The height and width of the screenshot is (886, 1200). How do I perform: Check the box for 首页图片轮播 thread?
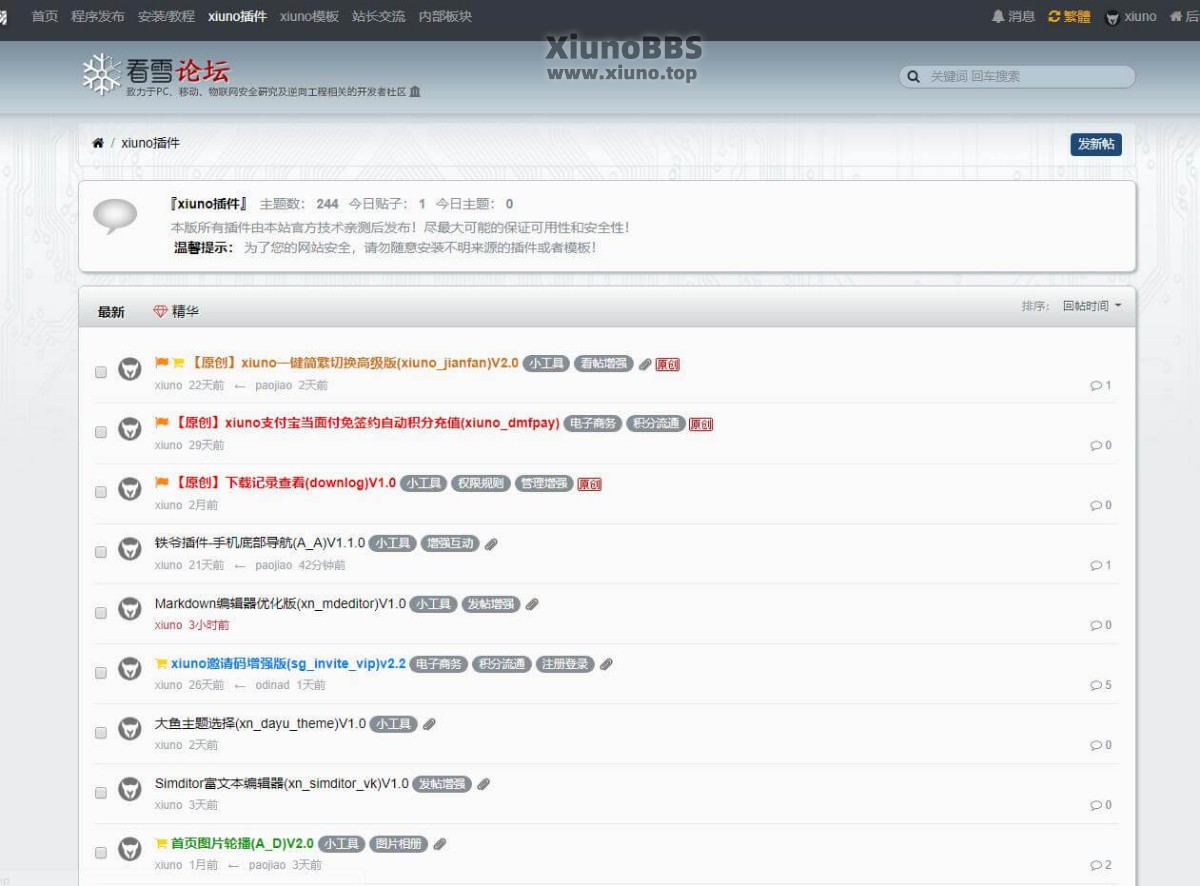click(101, 852)
